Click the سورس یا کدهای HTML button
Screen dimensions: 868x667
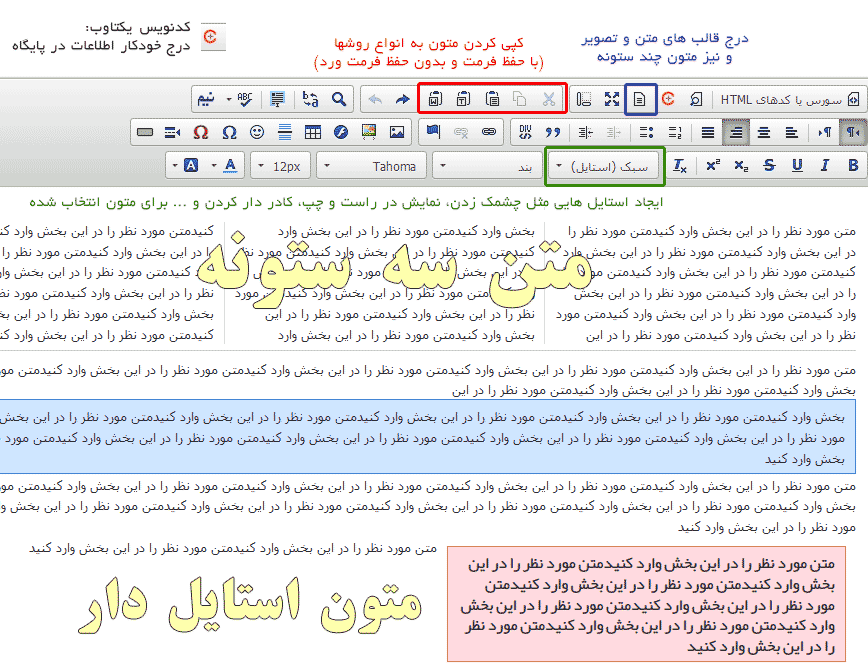tap(789, 99)
